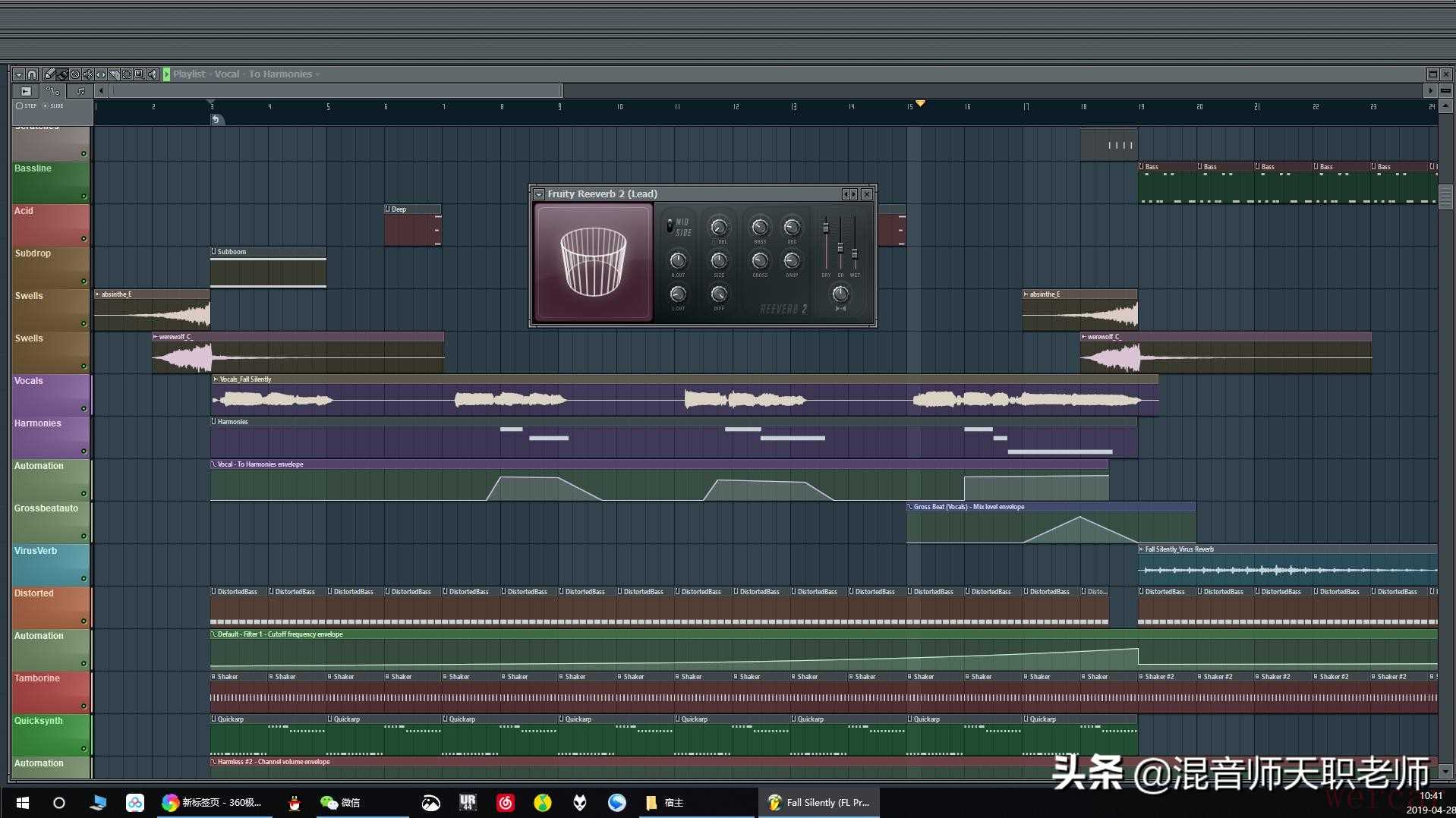Click the Wet level slider in Reeverb
1456x818 pixels.
coord(855,253)
